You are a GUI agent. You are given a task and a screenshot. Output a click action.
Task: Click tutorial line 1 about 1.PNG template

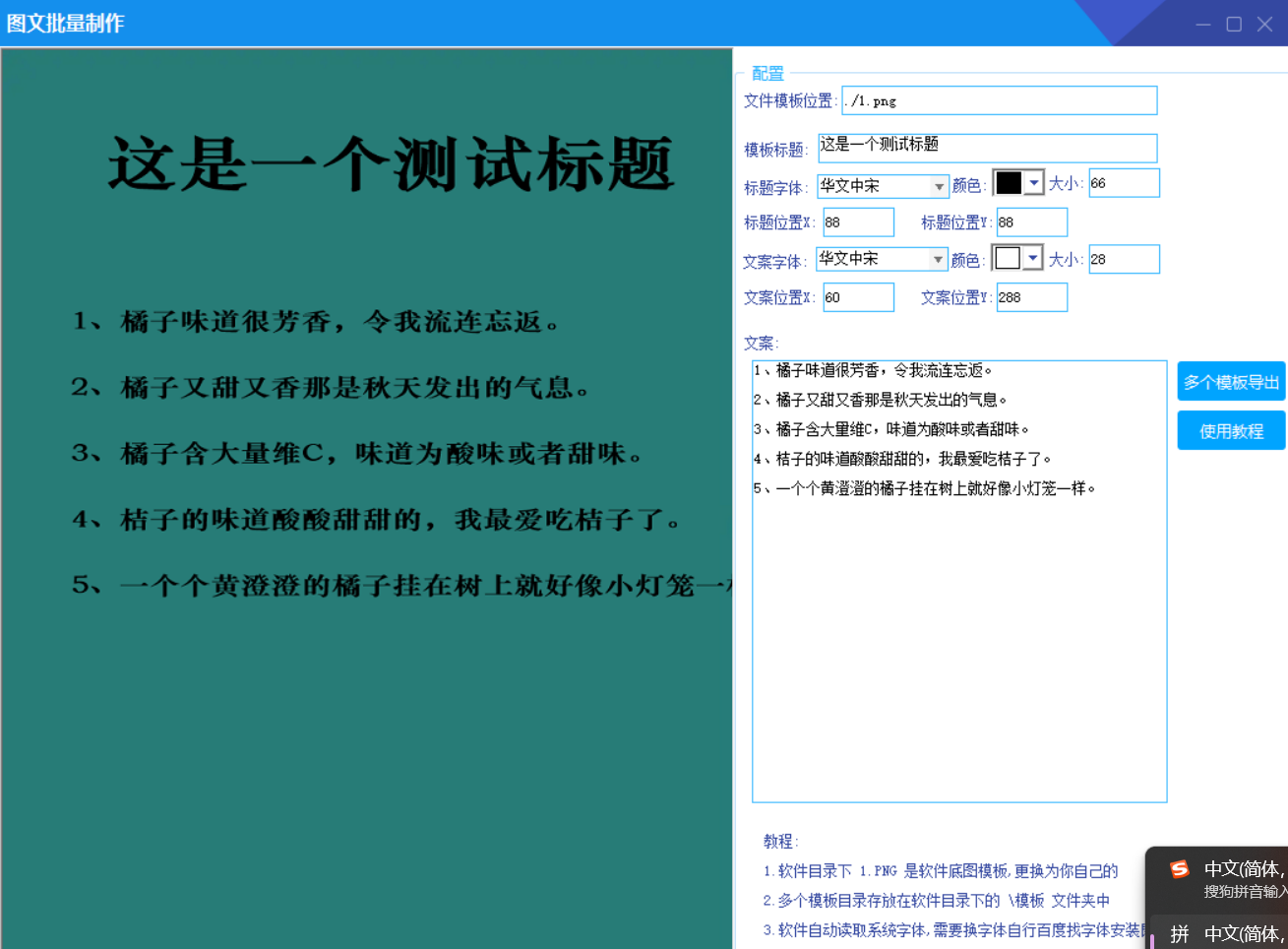(x=941, y=871)
